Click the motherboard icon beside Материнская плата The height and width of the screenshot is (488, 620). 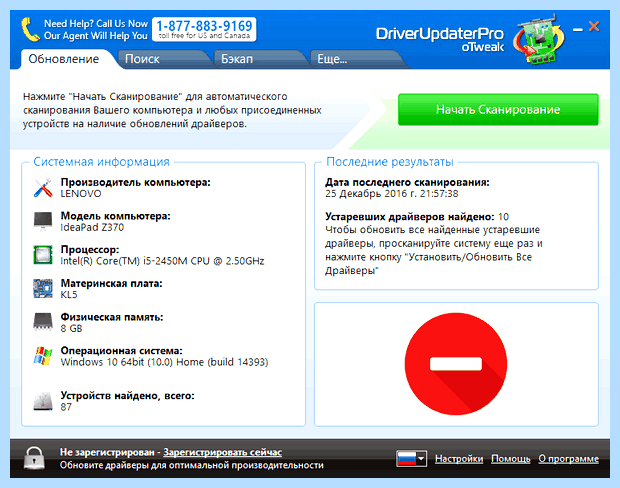43,288
